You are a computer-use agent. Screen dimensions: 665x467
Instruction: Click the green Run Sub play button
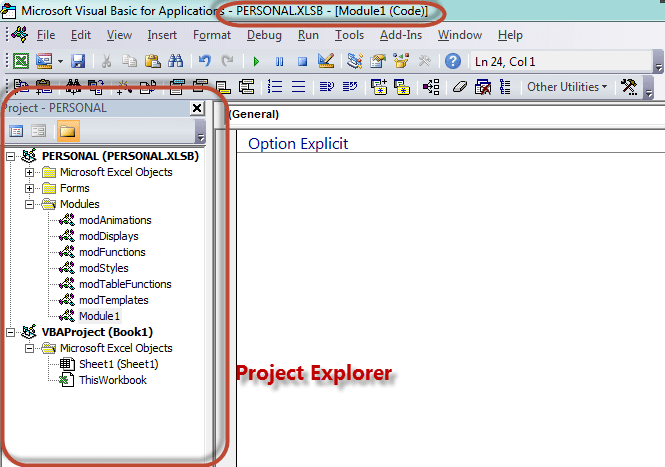click(x=256, y=62)
